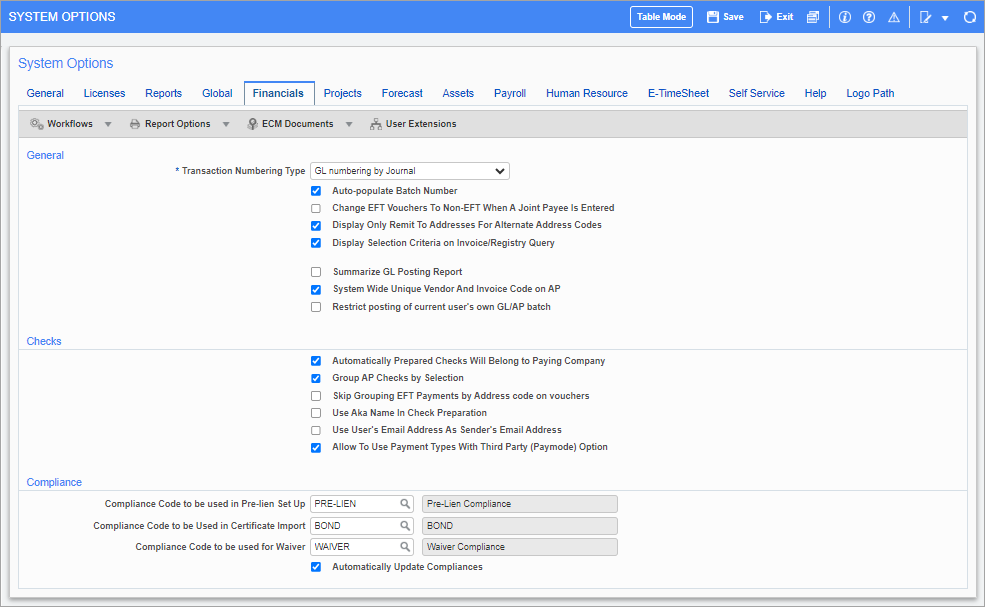Click the ECM Documents attachment icon
The image size is (985, 607).
pos(253,123)
